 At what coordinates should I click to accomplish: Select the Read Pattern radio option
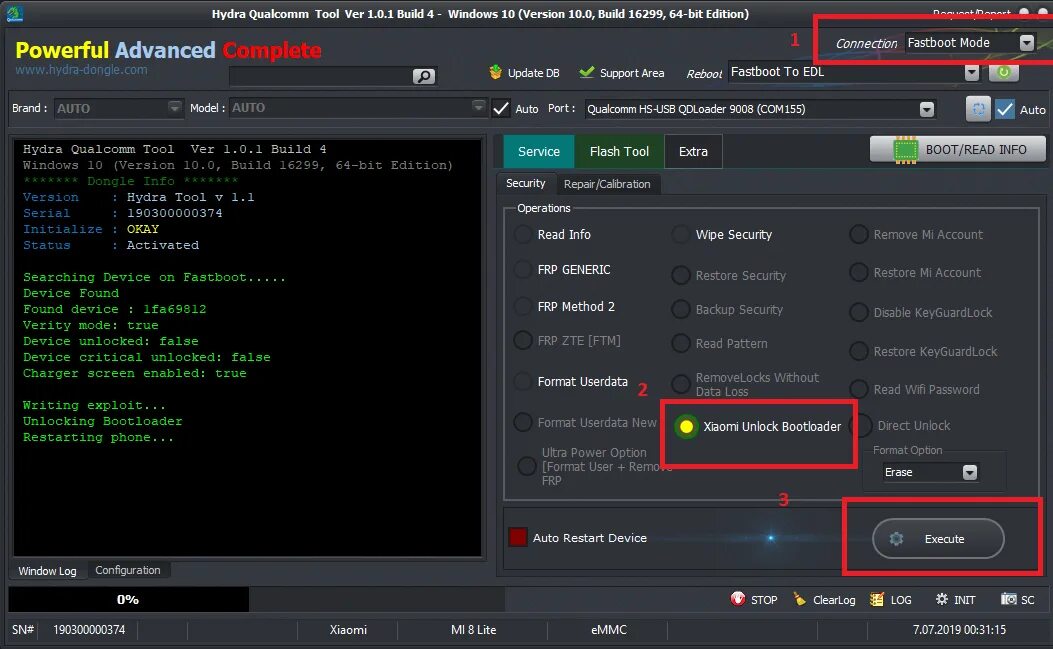(680, 343)
